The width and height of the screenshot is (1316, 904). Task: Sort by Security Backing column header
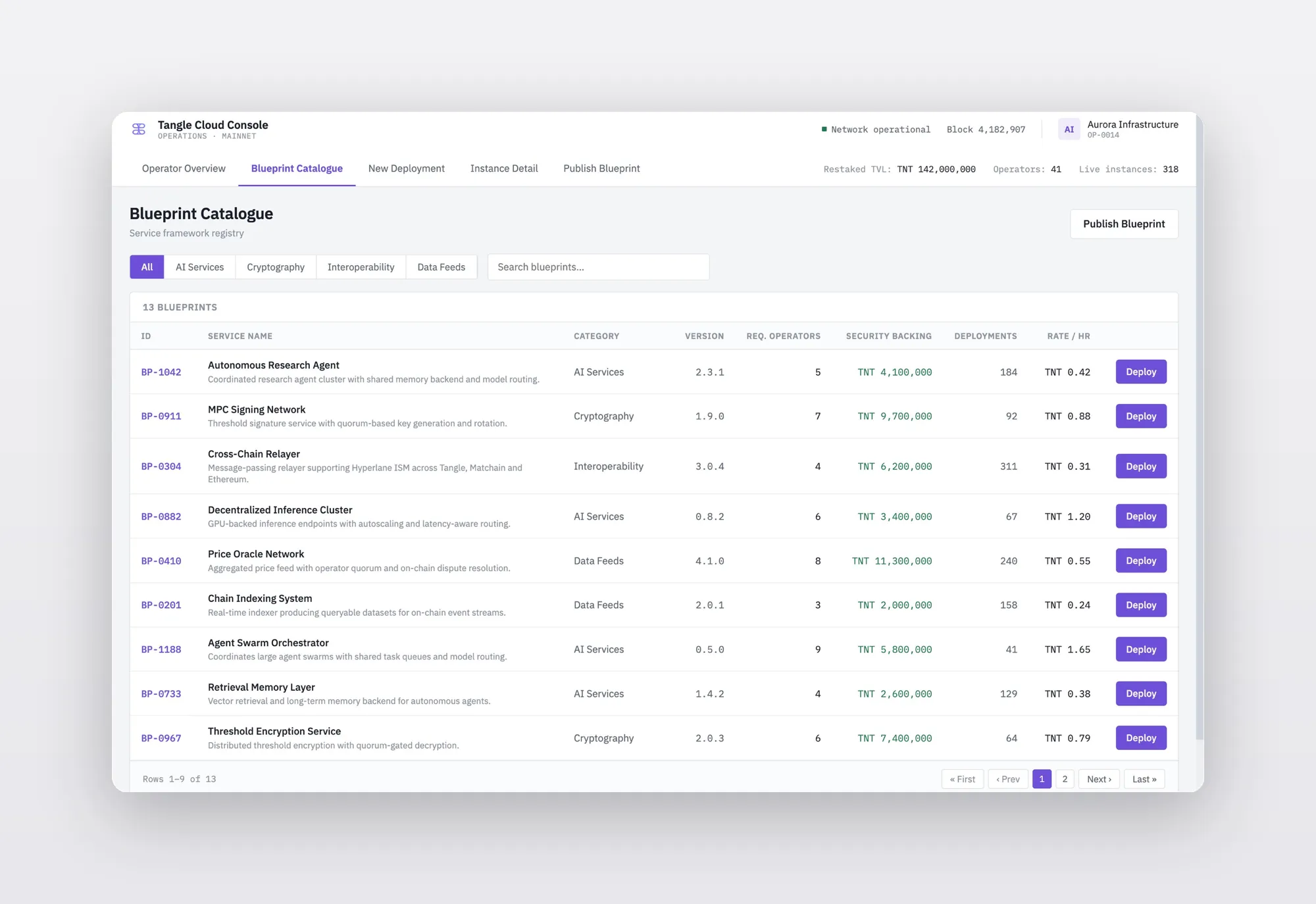coord(888,336)
